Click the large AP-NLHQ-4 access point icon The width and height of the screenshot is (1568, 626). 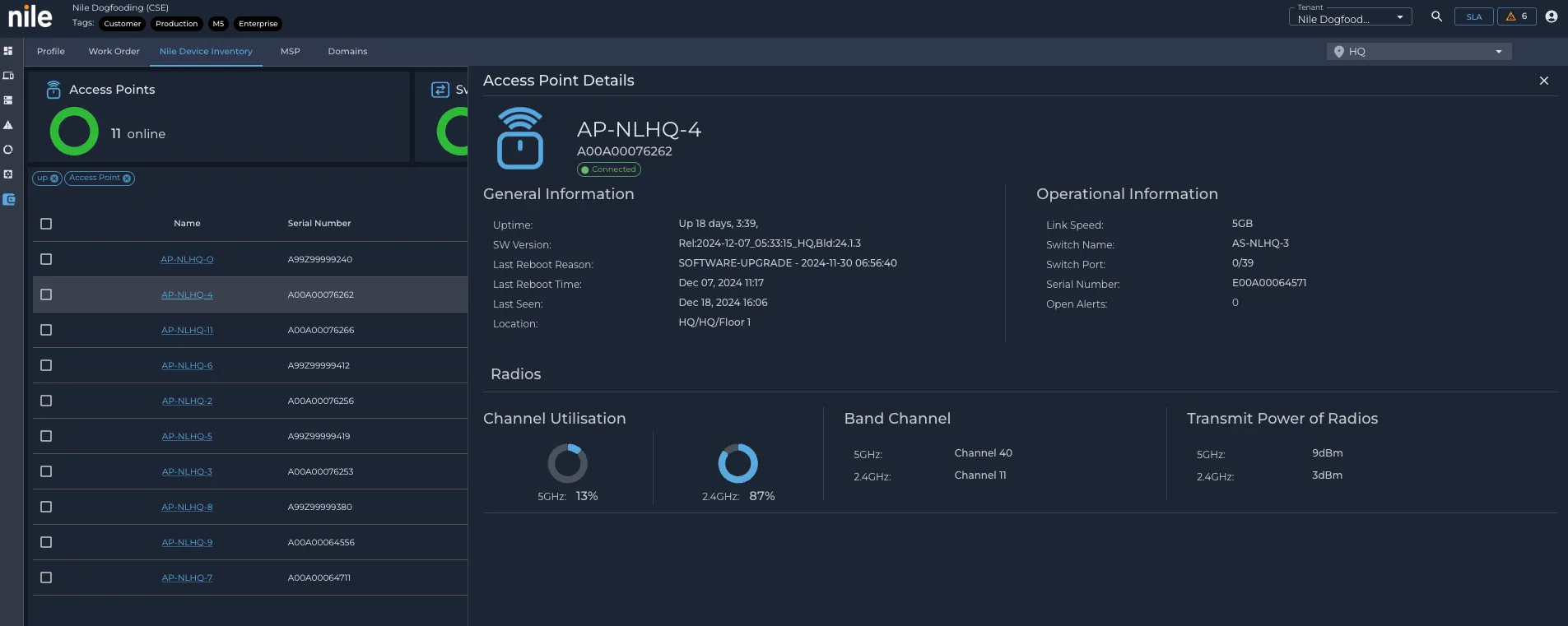[x=520, y=138]
